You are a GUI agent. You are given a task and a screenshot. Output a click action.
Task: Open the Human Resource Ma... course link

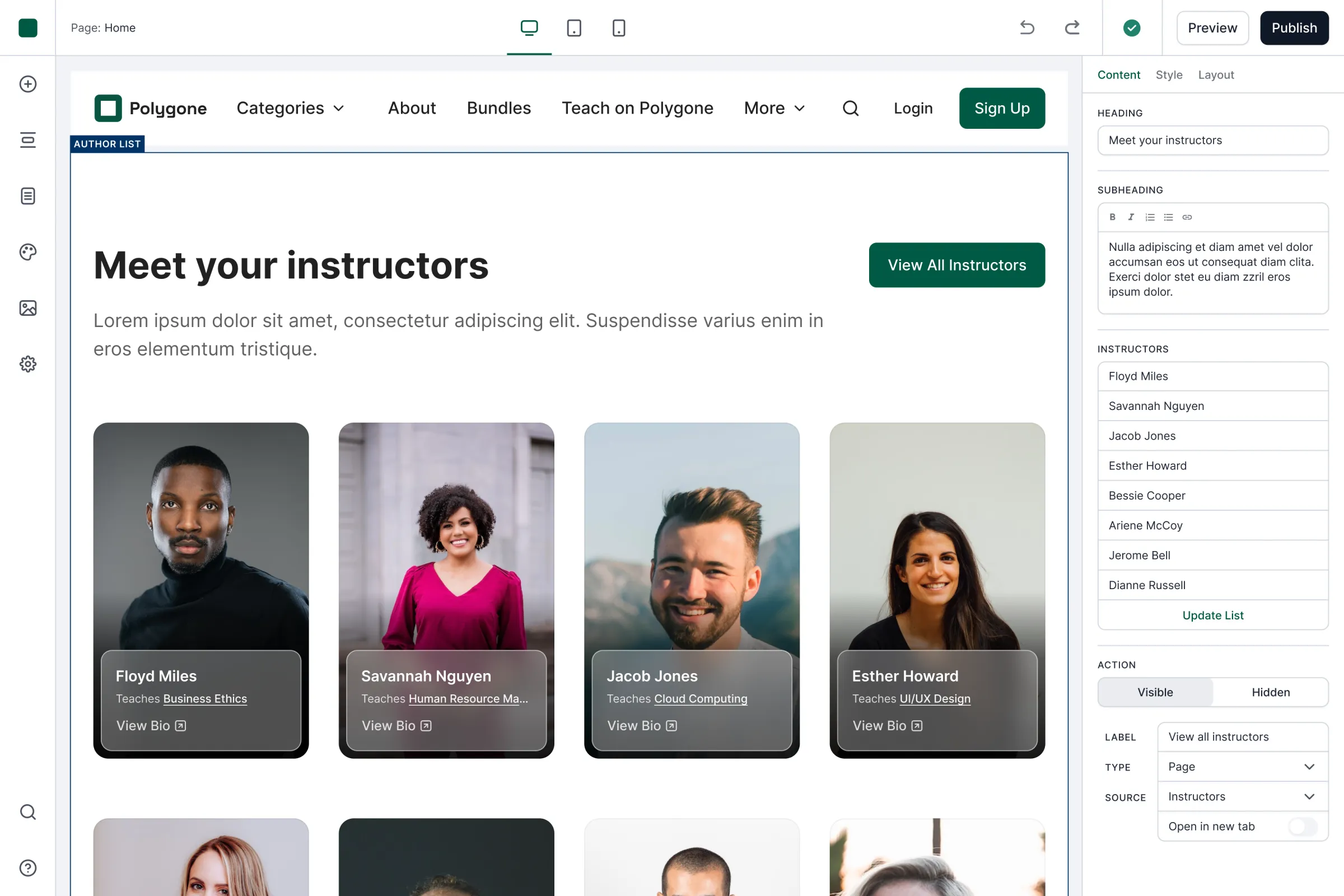tap(469, 698)
